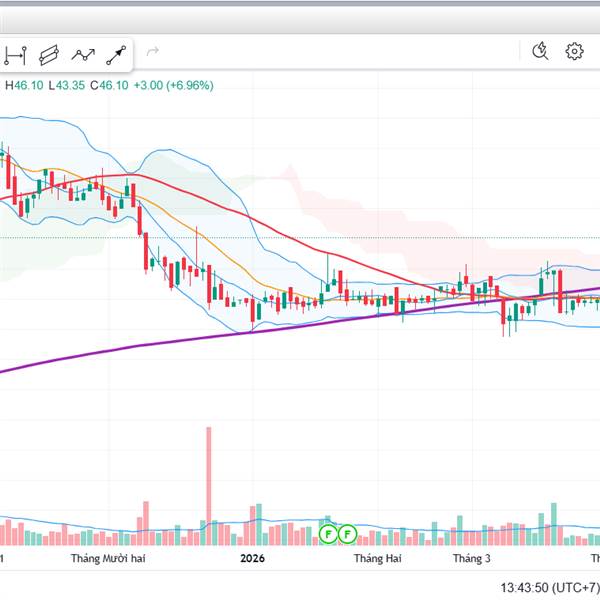600x600 pixels.
Task: Click the 2026 label on time axis
Action: pos(252,558)
